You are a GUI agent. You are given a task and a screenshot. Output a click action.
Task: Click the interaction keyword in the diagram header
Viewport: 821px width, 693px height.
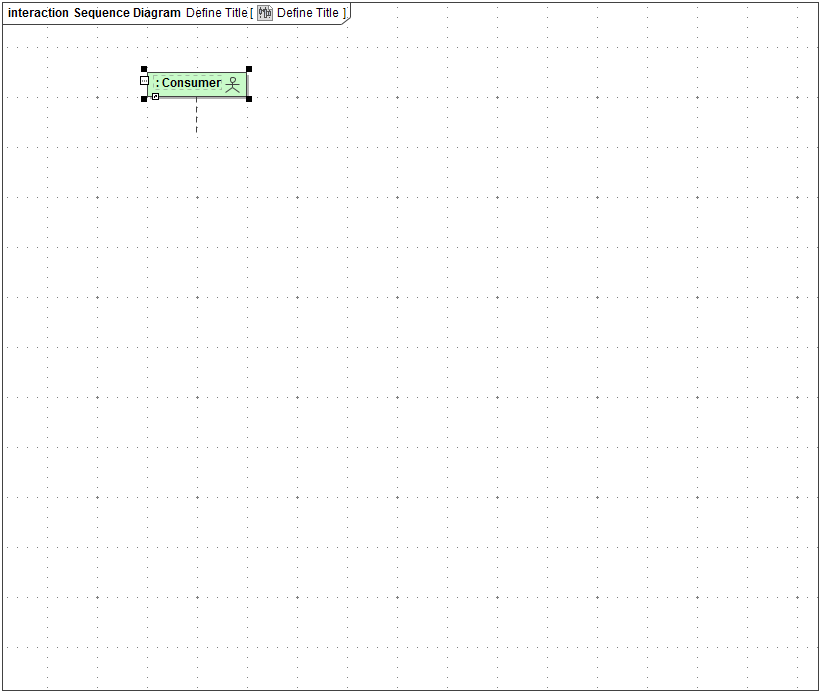(38, 12)
